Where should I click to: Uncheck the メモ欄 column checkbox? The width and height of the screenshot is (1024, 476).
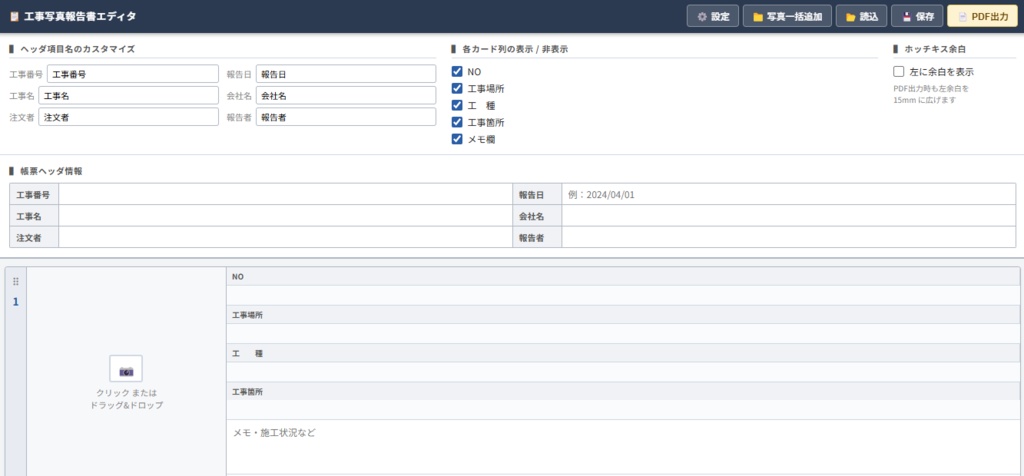point(457,139)
